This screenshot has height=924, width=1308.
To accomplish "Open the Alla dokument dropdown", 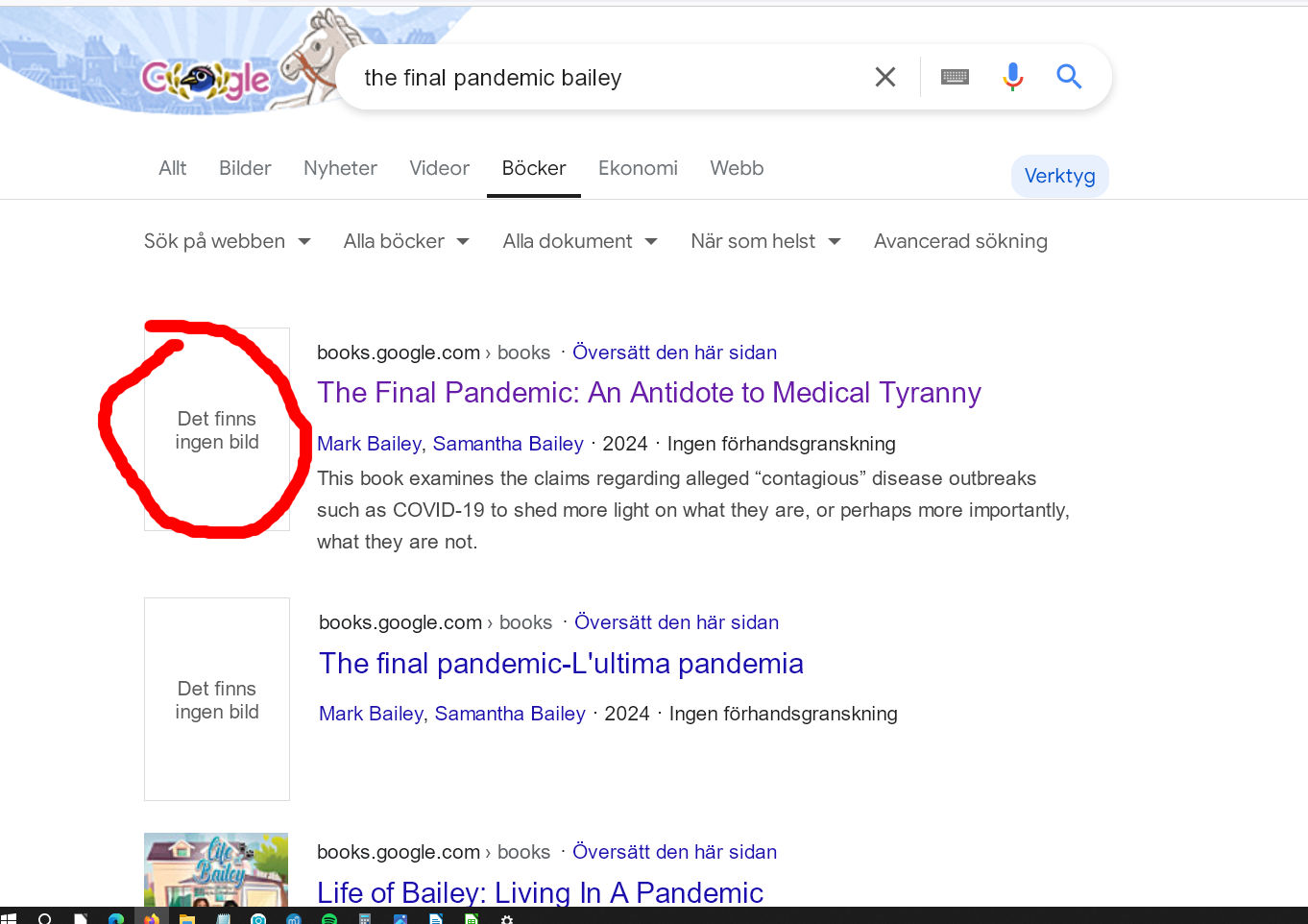I will coord(580,241).
